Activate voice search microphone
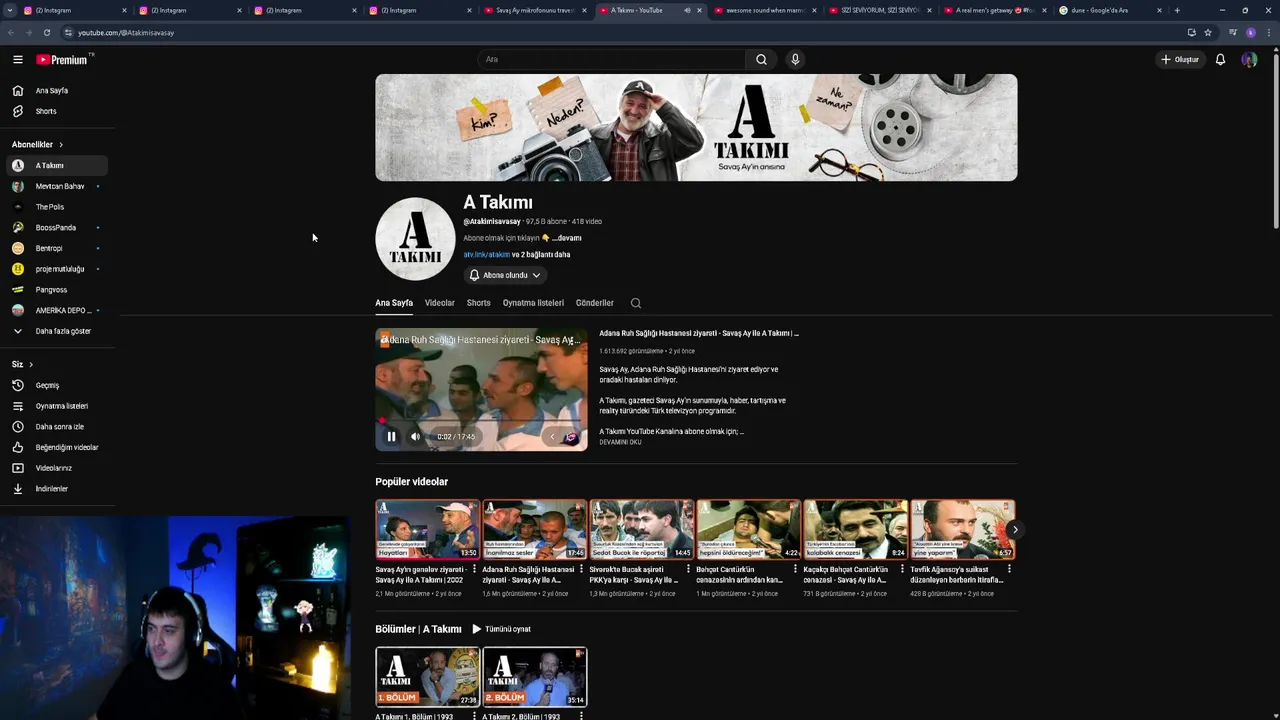 pos(795,59)
